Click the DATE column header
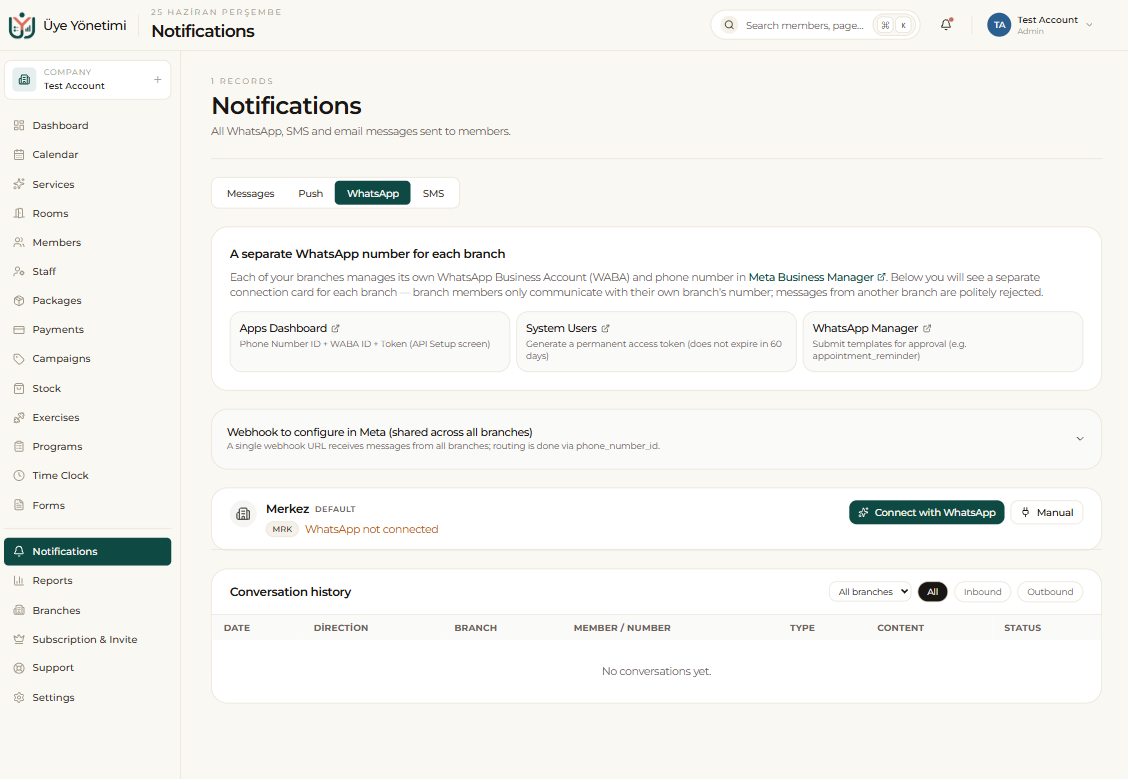Viewport: 1128px width, 779px height. [x=237, y=628]
